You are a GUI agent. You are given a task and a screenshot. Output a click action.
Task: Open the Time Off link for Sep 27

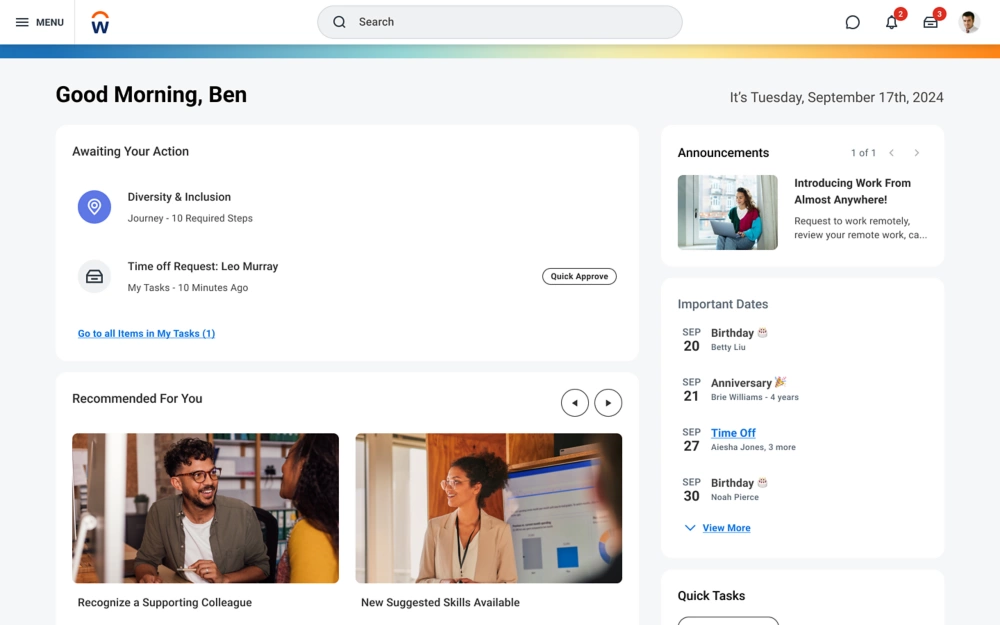click(x=733, y=433)
